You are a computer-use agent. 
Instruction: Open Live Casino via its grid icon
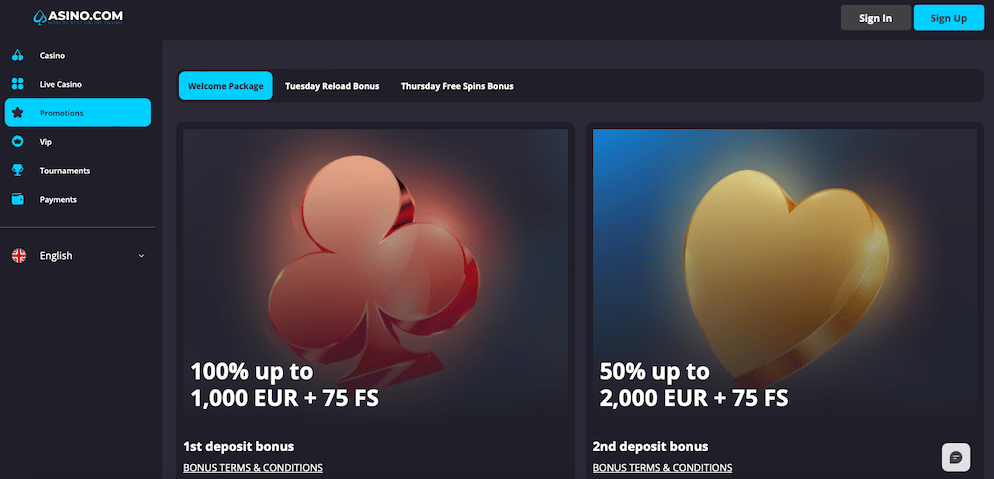(x=18, y=84)
